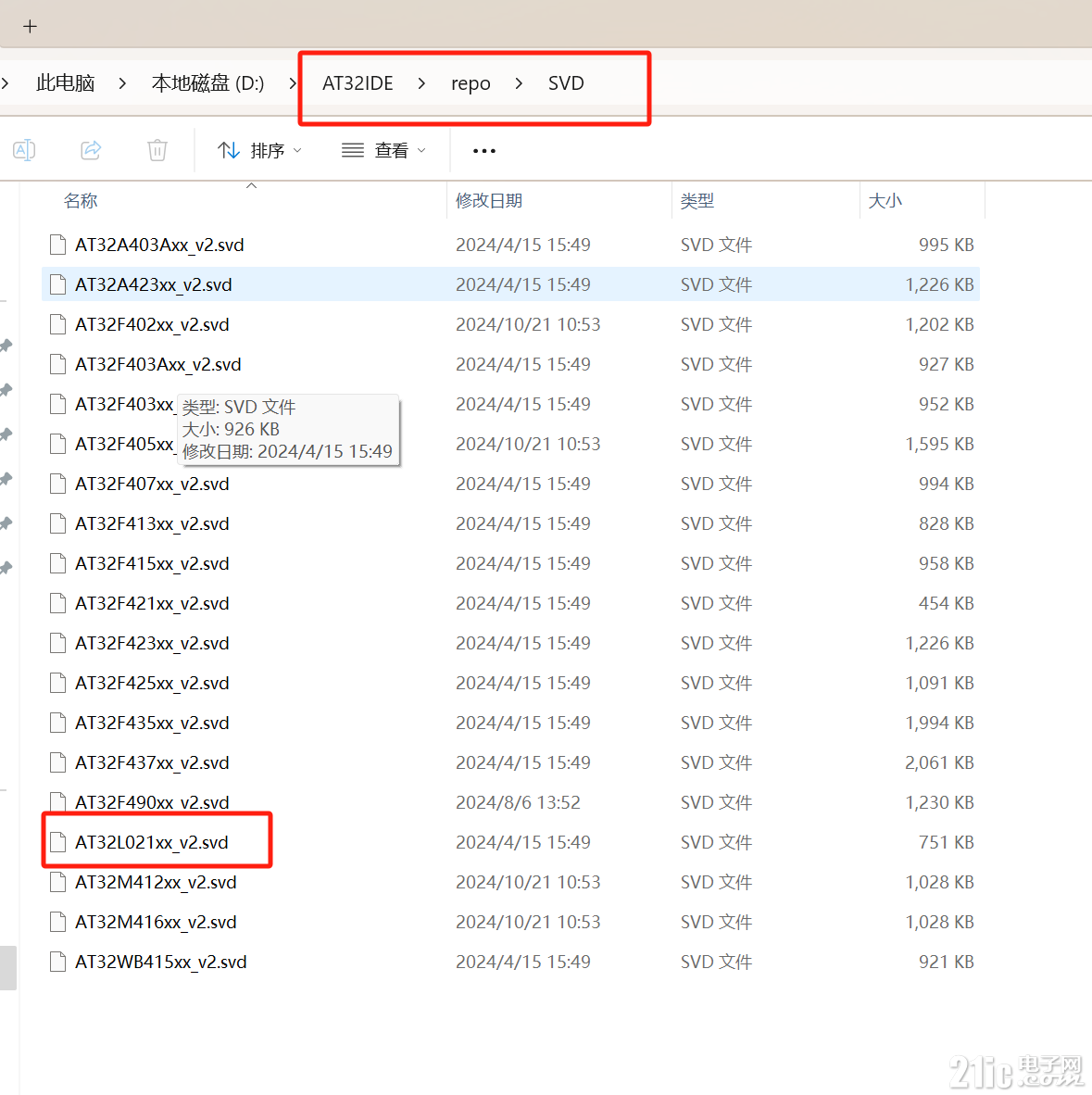
Task: Click the 994 KB size cell
Action: pyautogui.click(x=946, y=484)
